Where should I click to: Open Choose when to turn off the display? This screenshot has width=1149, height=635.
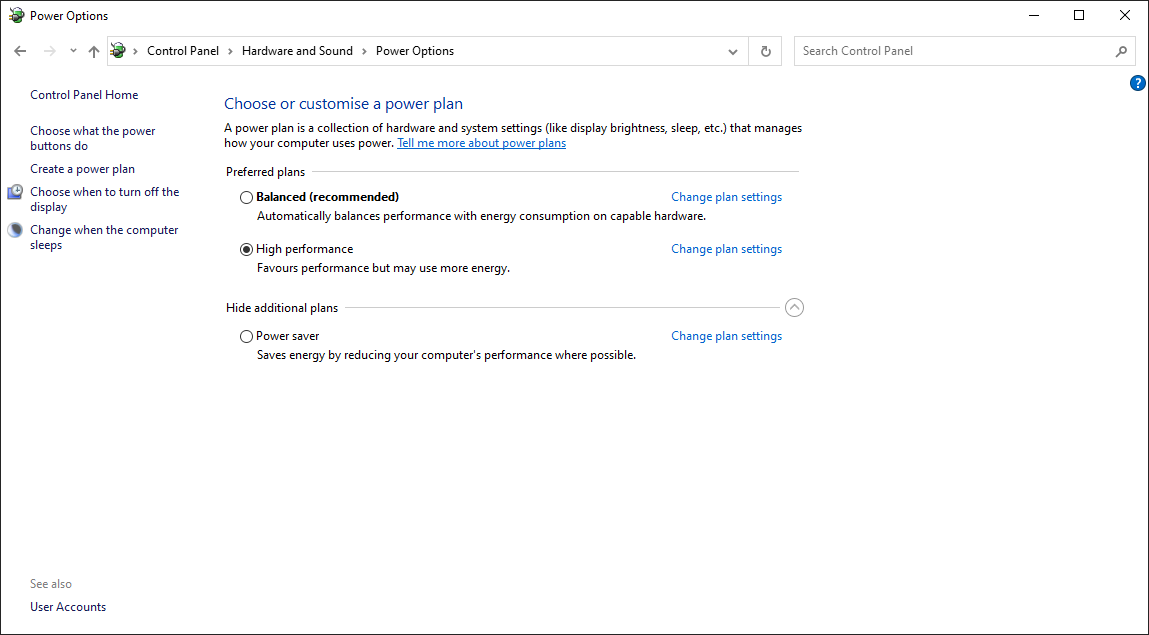click(105, 199)
